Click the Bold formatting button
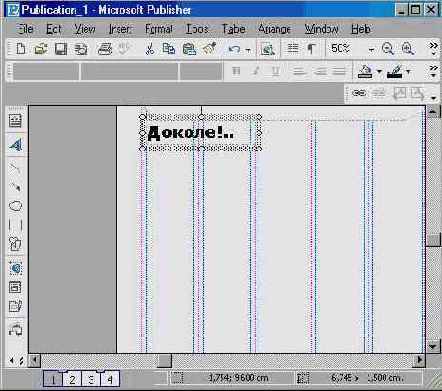The width and height of the screenshot is (442, 391). point(236,71)
